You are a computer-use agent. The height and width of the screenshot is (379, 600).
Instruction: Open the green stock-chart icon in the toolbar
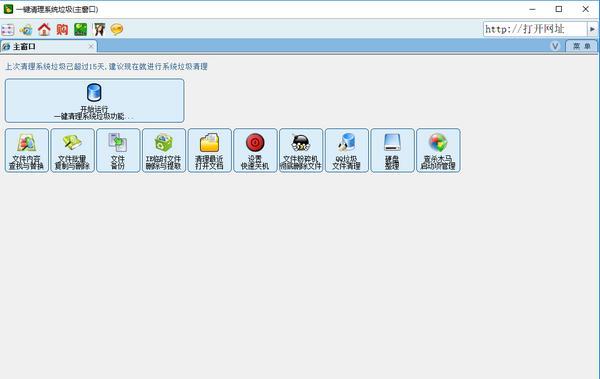tap(80, 29)
